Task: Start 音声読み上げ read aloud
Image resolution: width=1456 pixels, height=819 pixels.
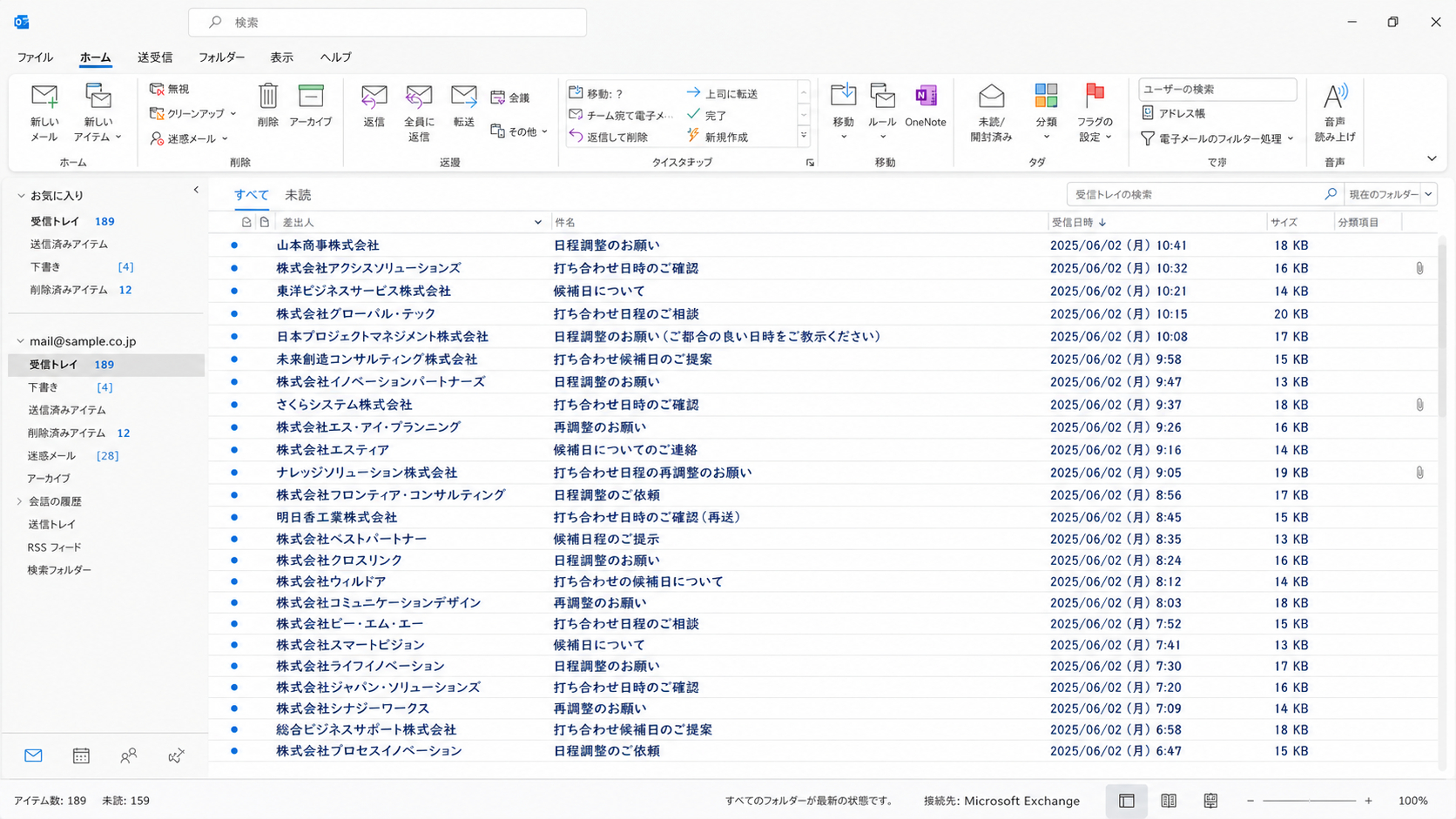Action: tap(1335, 113)
